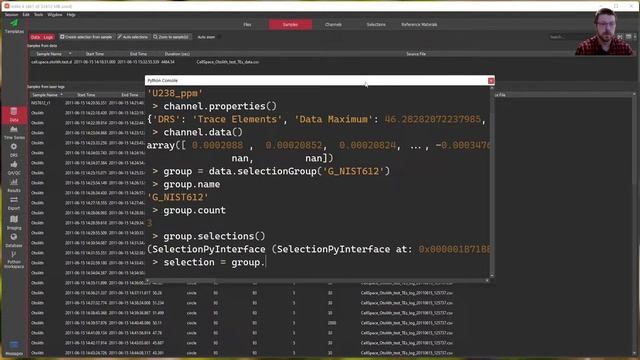Switch to the Files tab

247,24
